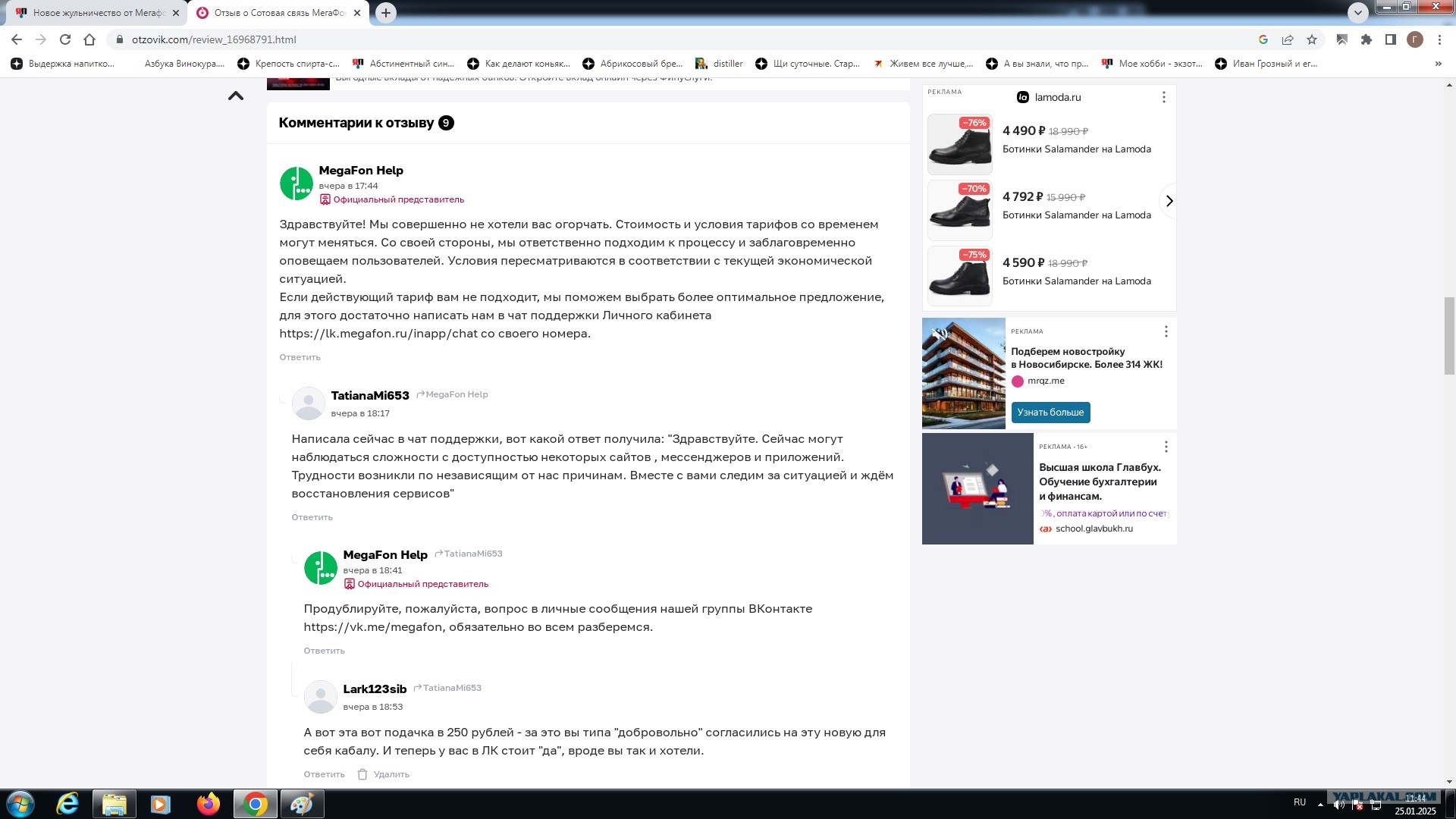Screen dimensions: 1456x819
Task: Reply to the MegaFon Help 18:41 comment
Action: [324, 651]
